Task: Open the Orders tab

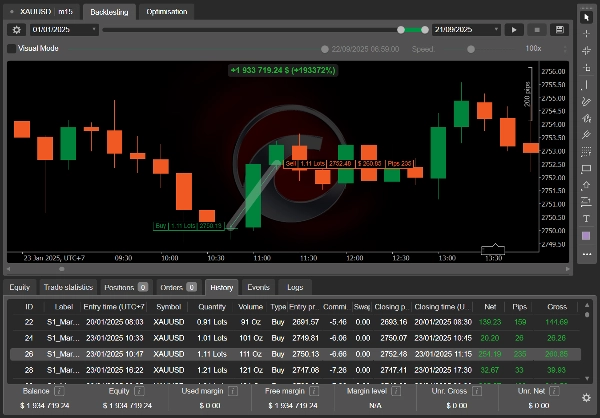Action: [x=178, y=287]
